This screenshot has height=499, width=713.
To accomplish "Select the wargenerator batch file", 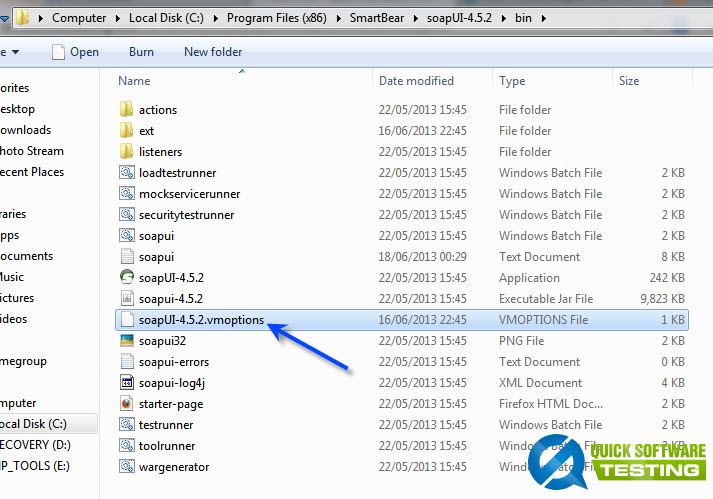I will (173, 467).
